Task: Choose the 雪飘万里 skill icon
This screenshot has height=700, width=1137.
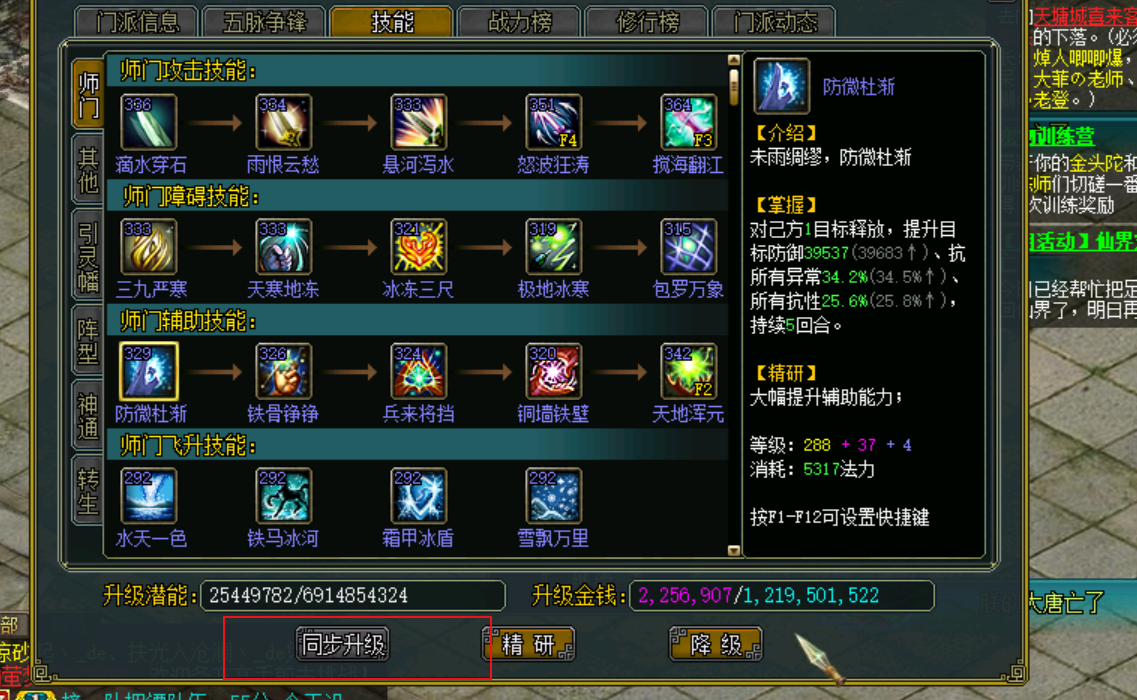Action: 553,495
